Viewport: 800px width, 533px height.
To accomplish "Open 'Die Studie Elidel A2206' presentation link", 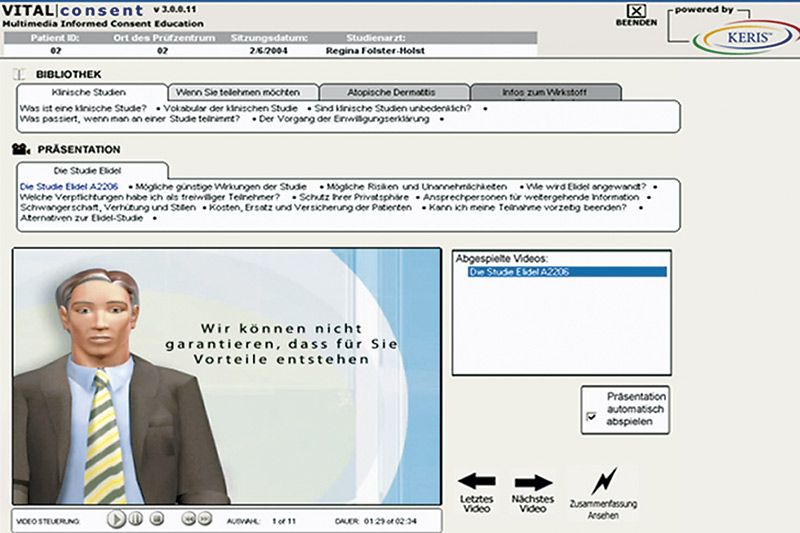I will [69, 187].
